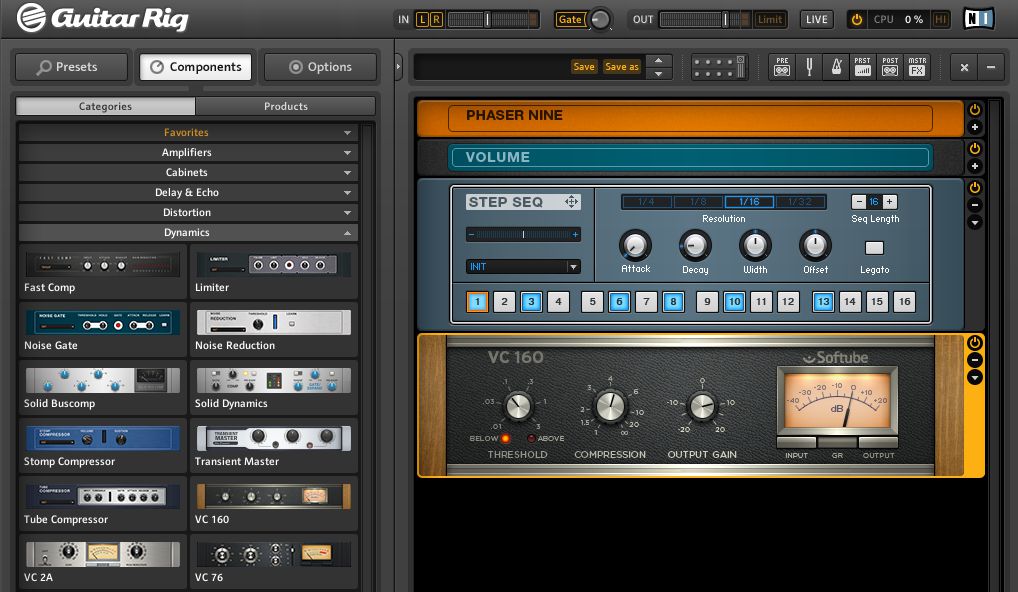Viewport: 1018px width, 592px height.
Task: Toggle Volume module power button
Action: (975, 148)
